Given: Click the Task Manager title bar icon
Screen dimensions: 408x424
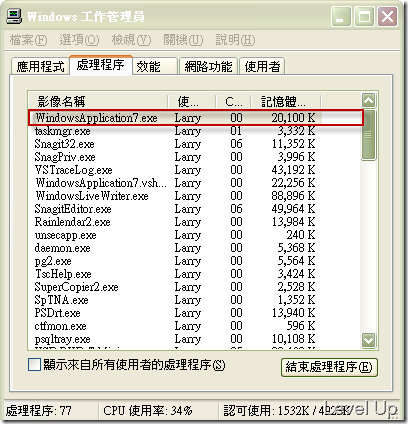Looking at the screenshot, I should (14, 16).
